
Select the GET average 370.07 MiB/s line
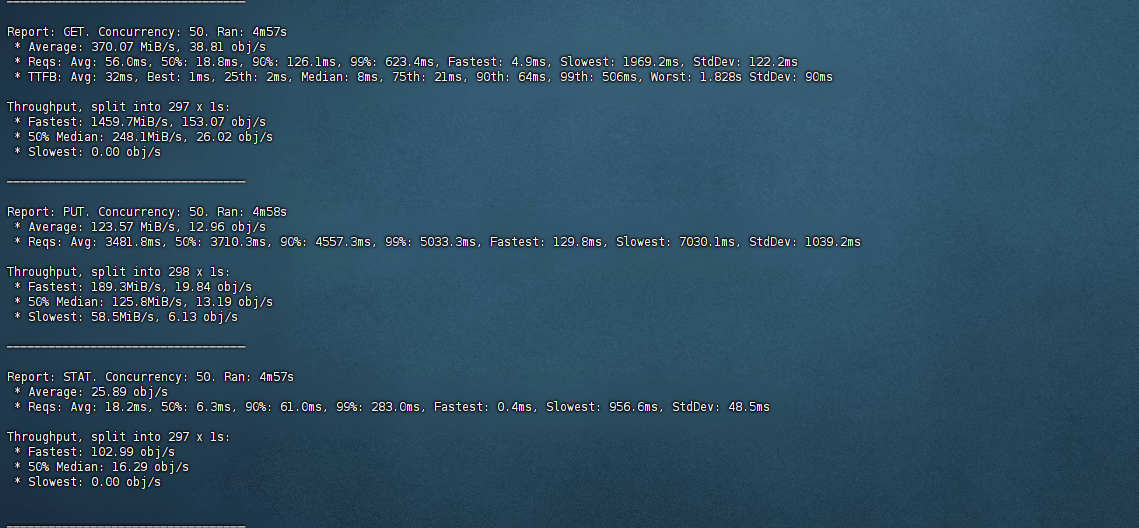(139, 47)
